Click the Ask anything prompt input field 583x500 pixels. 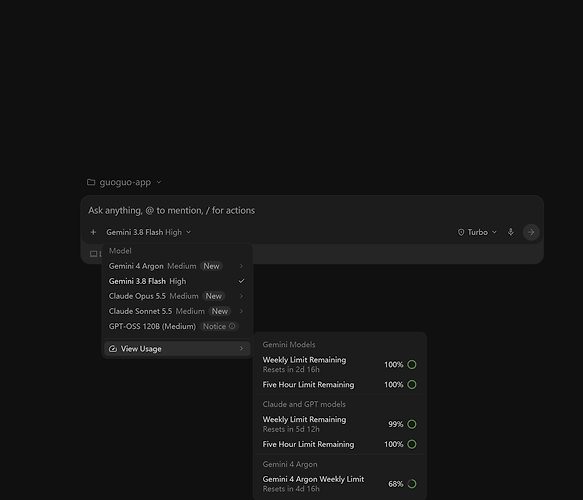pyautogui.click(x=312, y=210)
